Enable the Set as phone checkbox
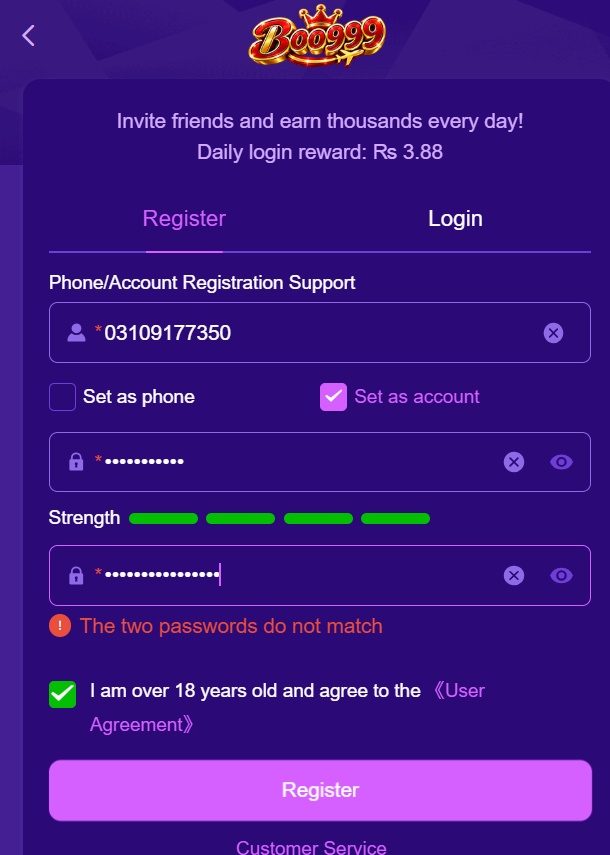 click(x=62, y=396)
